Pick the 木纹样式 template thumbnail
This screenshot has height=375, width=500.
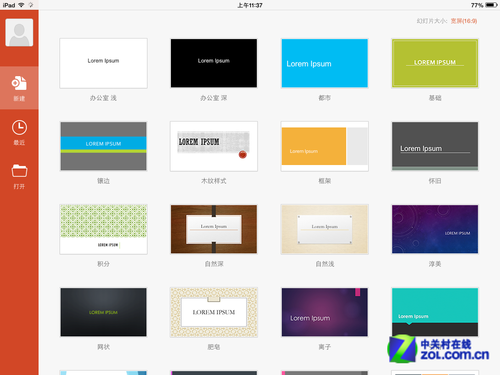tap(214, 146)
